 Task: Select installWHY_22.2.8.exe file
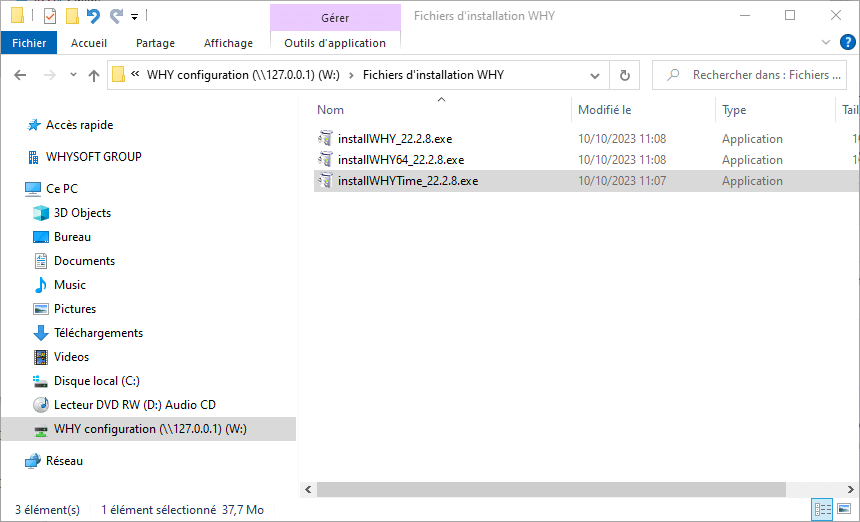pyautogui.click(x=395, y=139)
